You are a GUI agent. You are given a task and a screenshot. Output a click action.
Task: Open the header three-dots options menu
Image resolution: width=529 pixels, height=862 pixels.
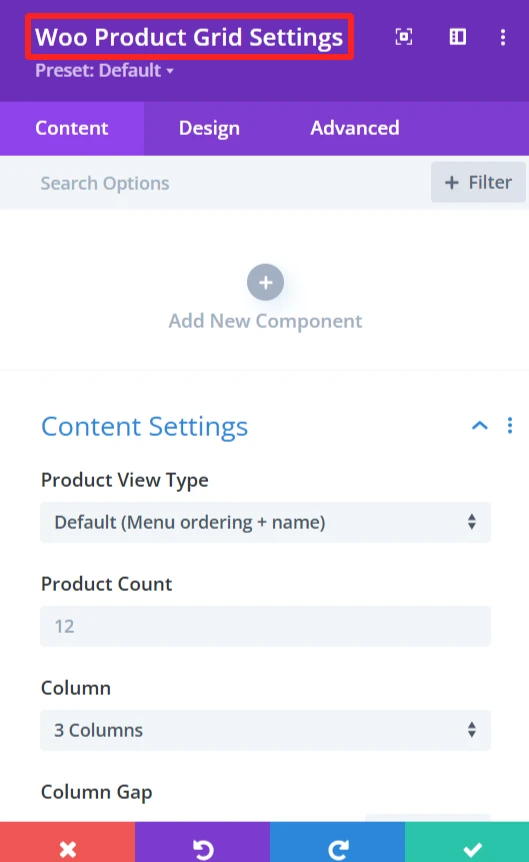click(503, 37)
